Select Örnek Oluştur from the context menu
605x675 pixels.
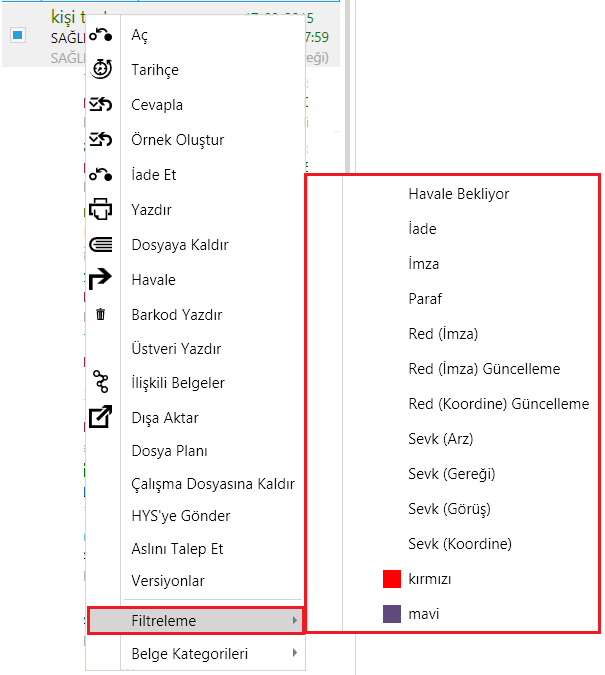(x=177, y=140)
